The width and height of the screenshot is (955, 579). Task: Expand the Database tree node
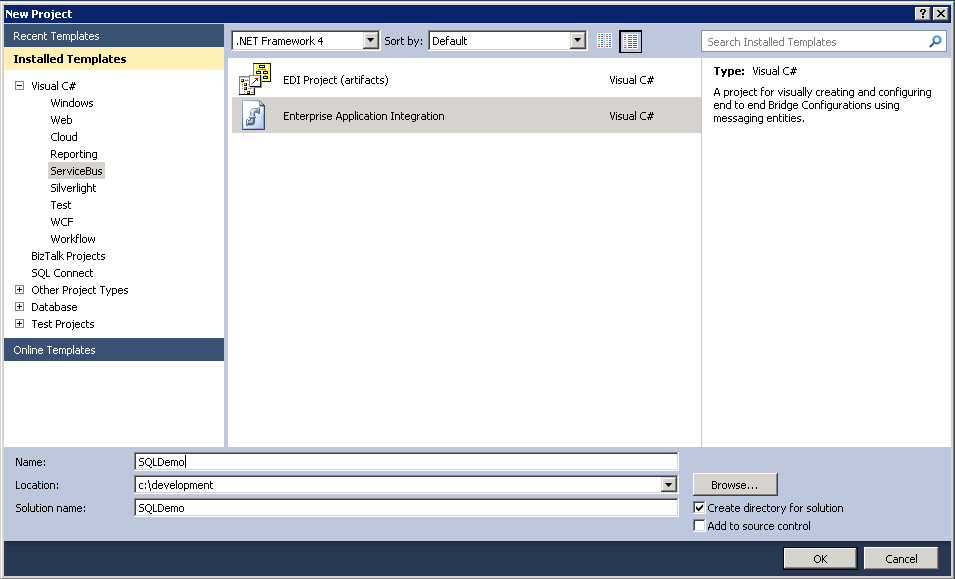point(19,307)
